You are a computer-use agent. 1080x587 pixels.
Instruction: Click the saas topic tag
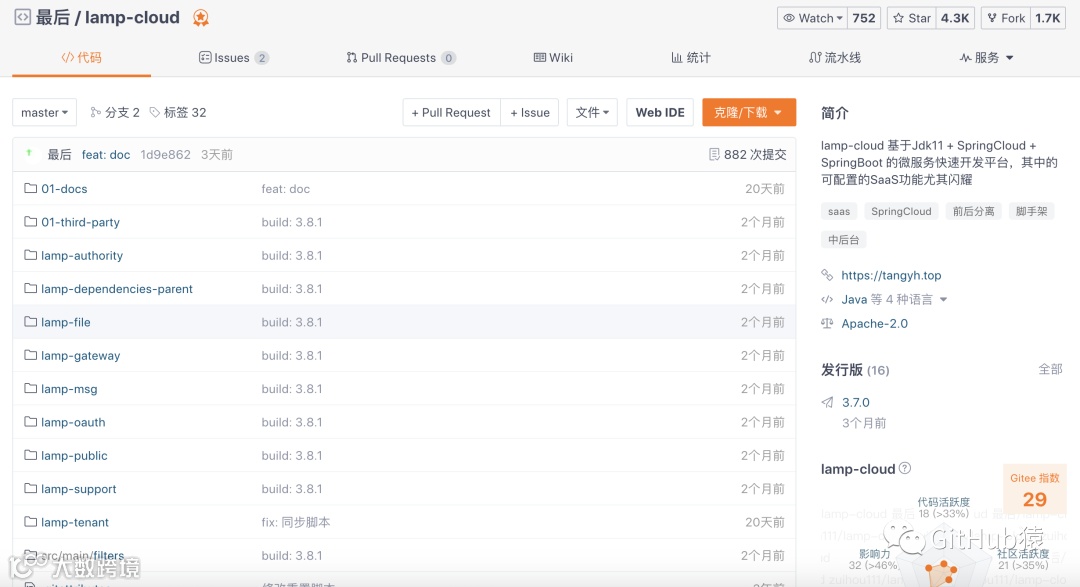click(838, 212)
